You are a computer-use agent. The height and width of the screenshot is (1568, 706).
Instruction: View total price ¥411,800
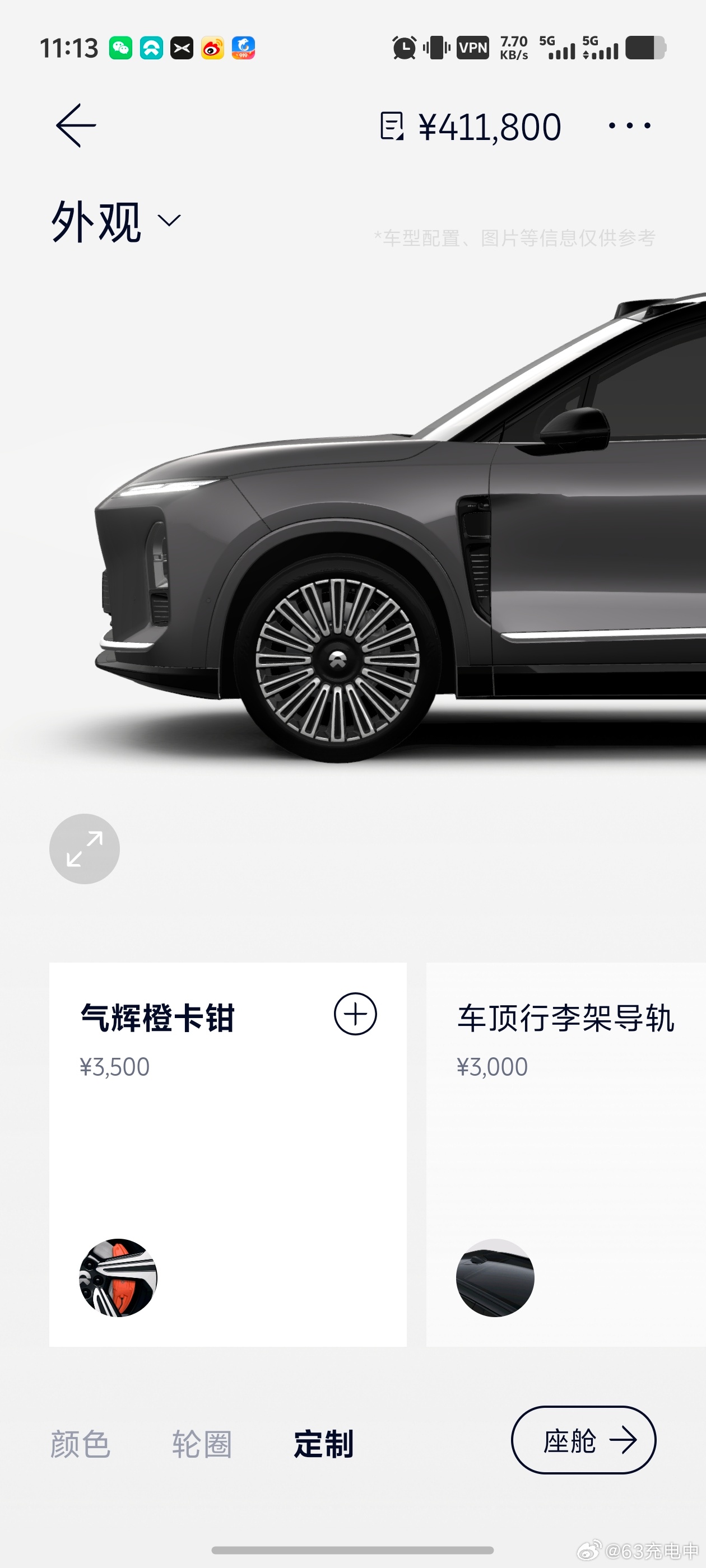[490, 127]
